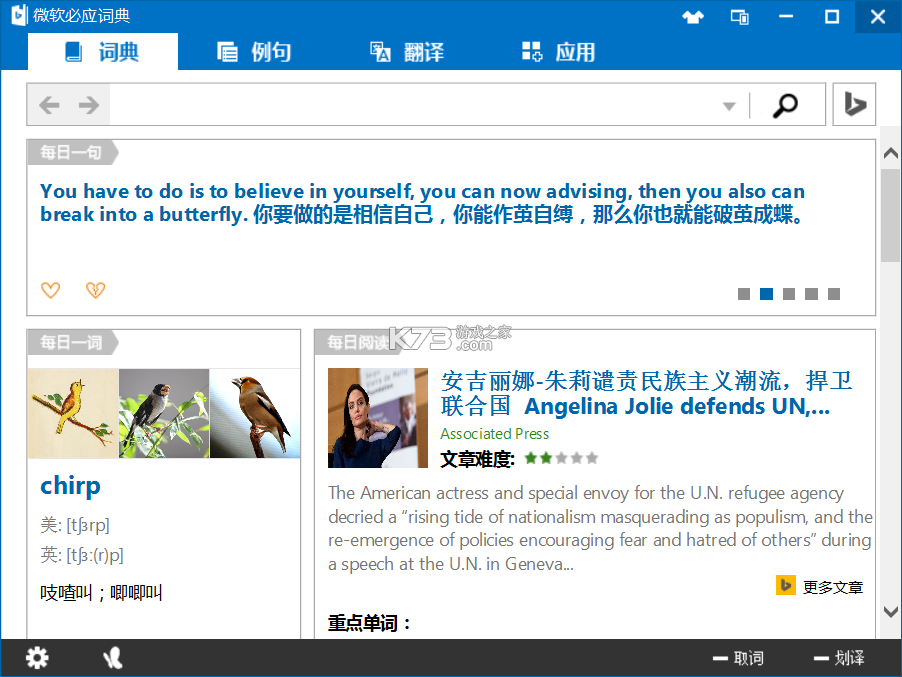This screenshot has height=677, width=902.
Task: Click the magnifier search icon
Action: (x=785, y=105)
